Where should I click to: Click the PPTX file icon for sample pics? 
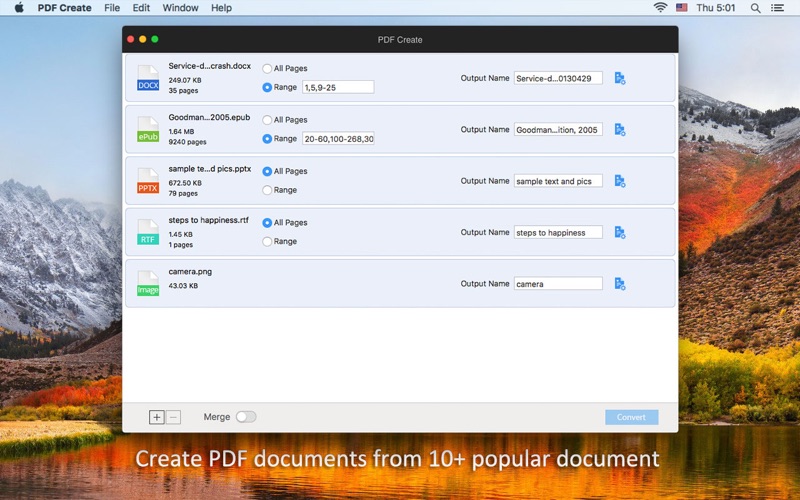[x=148, y=181]
